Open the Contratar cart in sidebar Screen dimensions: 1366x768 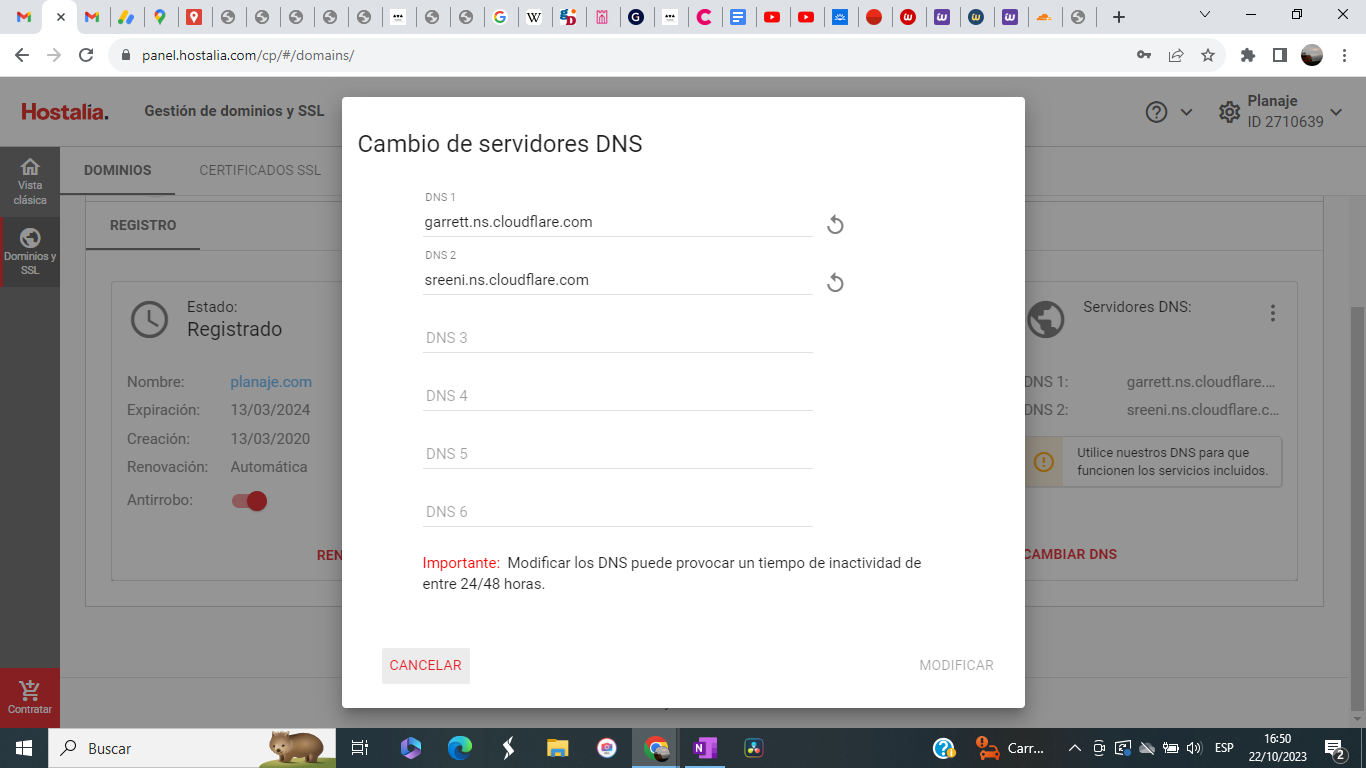click(30, 698)
